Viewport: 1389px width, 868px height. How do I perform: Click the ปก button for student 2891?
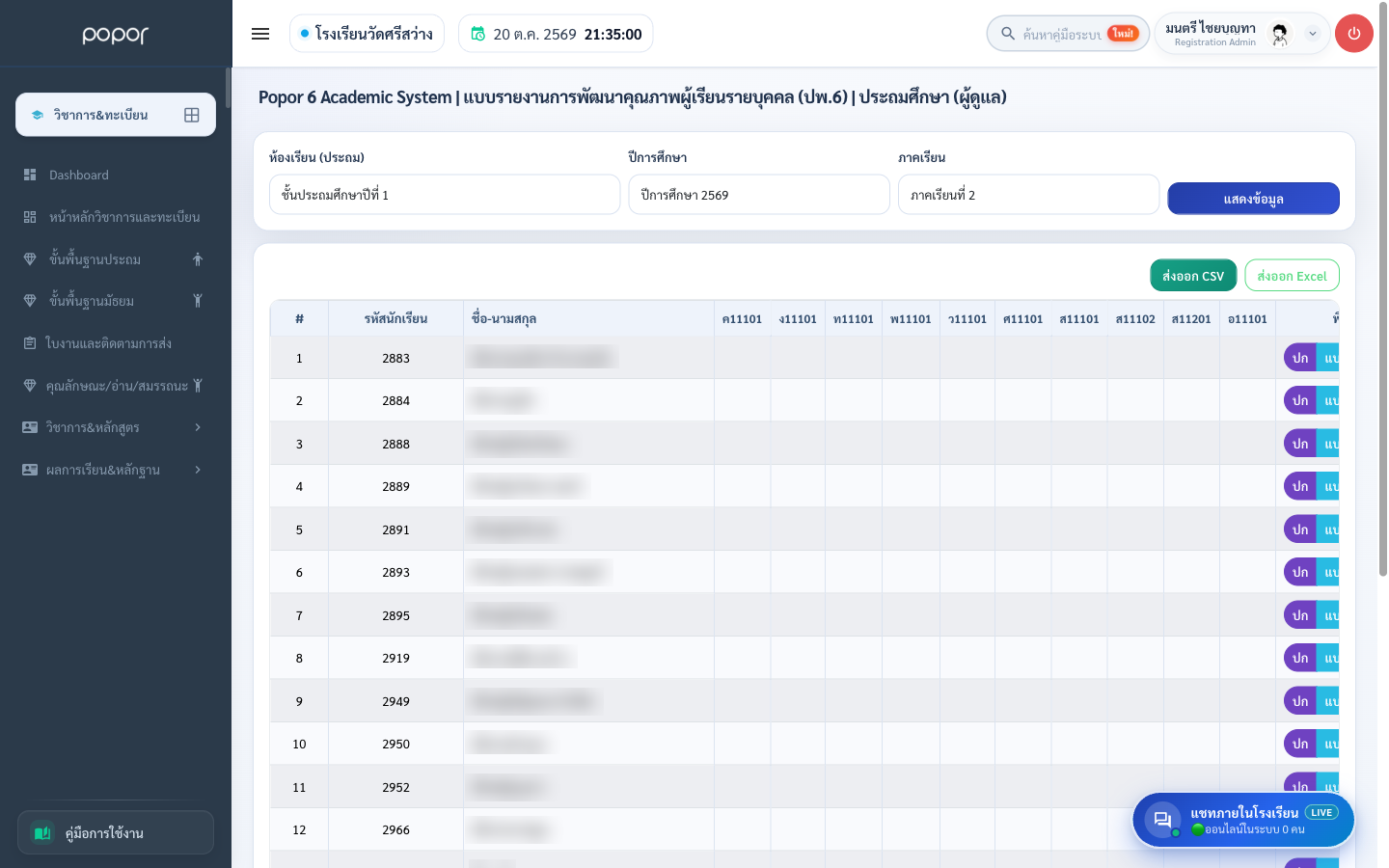[1300, 529]
